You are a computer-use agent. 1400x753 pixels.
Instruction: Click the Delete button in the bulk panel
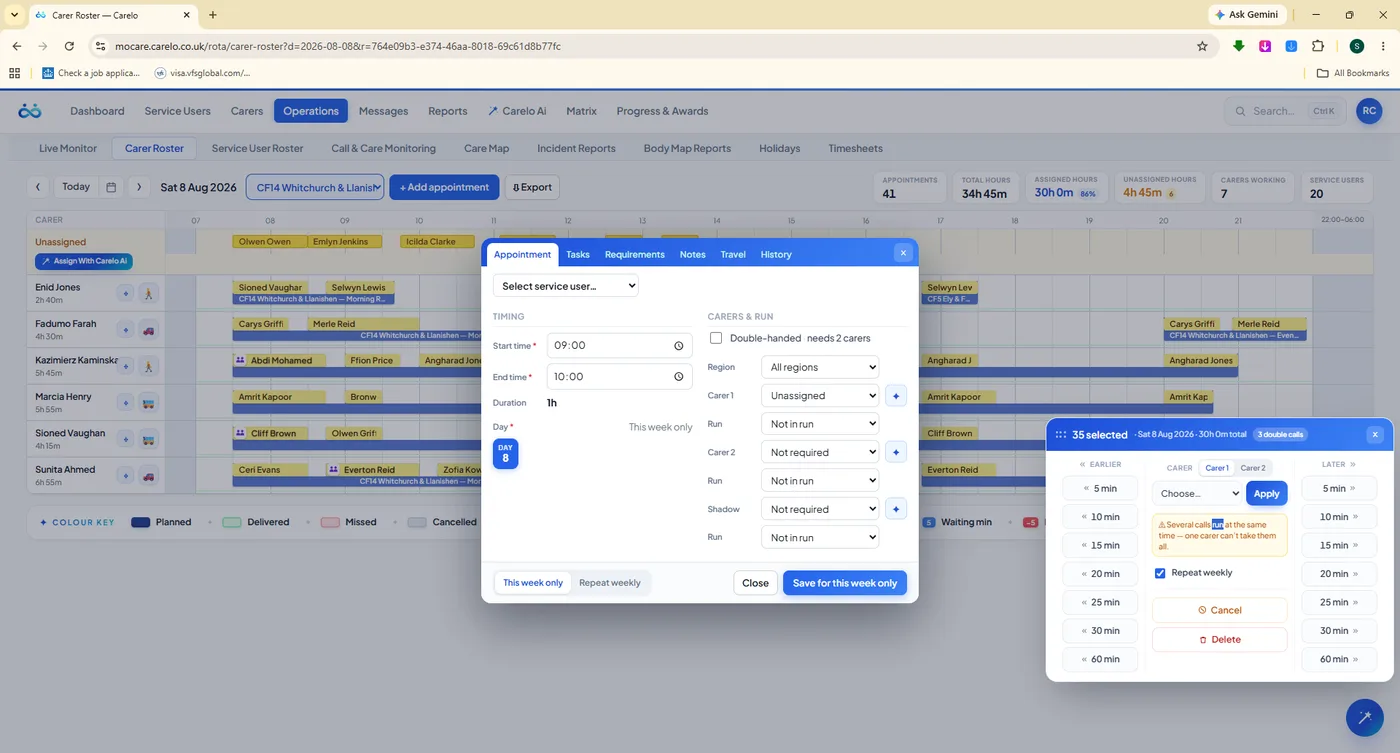click(1219, 639)
